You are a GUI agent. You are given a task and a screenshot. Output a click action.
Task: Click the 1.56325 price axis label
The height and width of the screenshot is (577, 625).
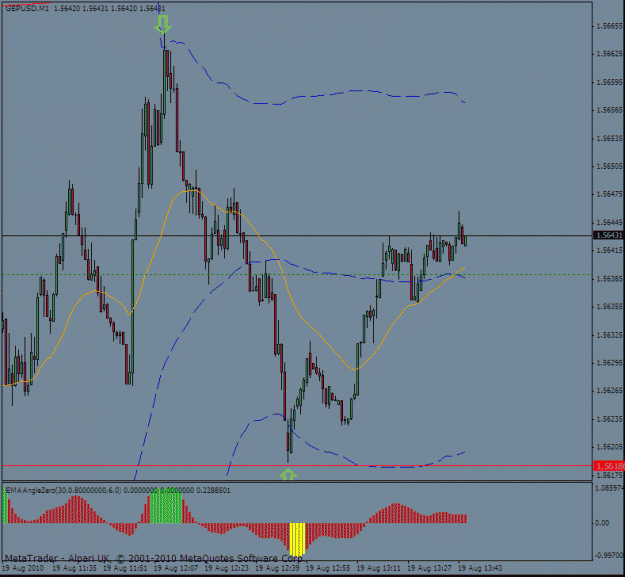point(609,335)
